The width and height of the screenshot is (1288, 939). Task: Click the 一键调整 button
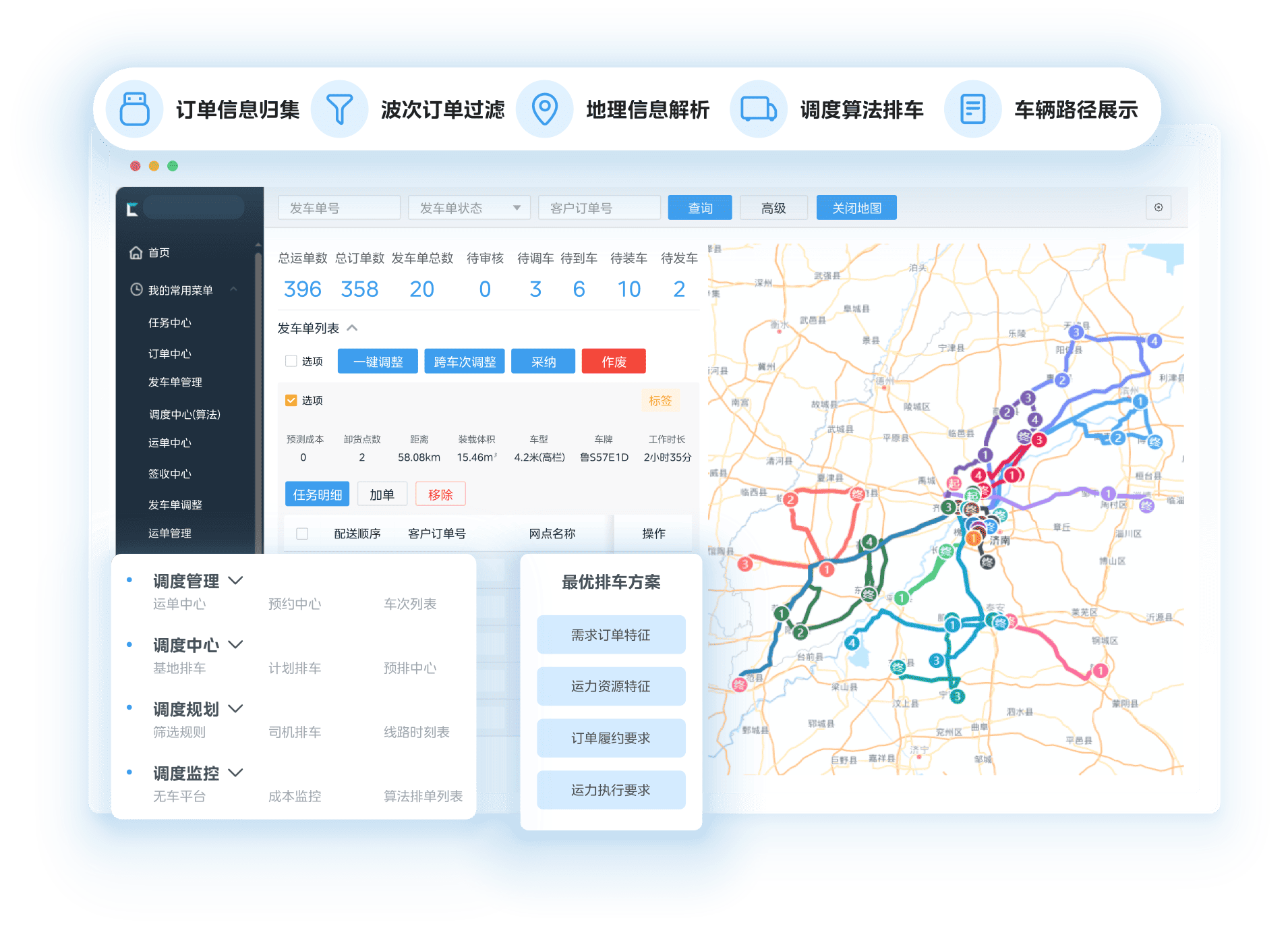(378, 362)
